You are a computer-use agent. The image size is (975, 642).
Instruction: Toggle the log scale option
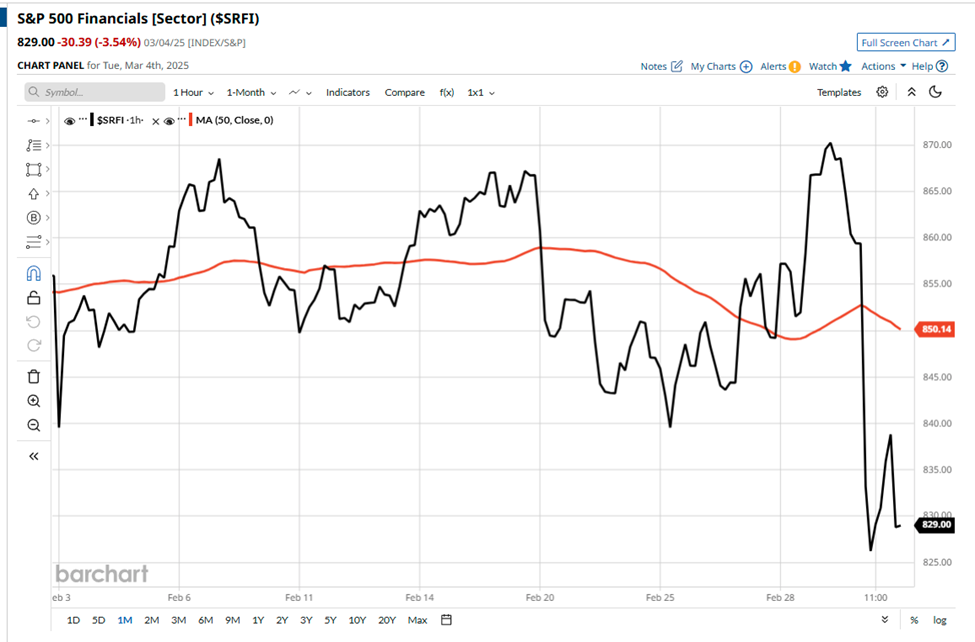940,620
